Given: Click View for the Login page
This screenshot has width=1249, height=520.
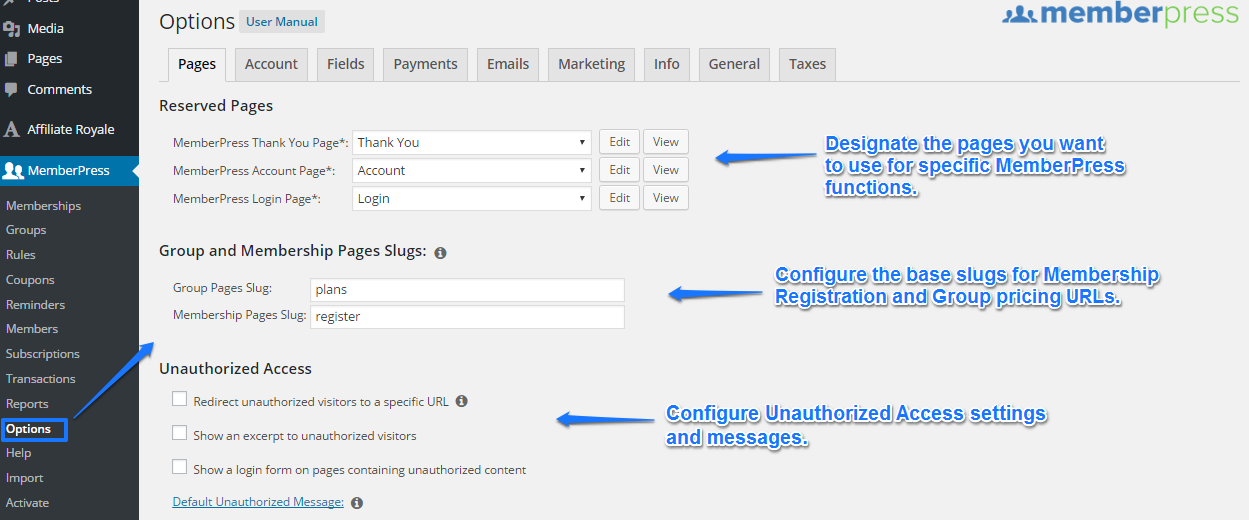Looking at the screenshot, I should 666,198.
